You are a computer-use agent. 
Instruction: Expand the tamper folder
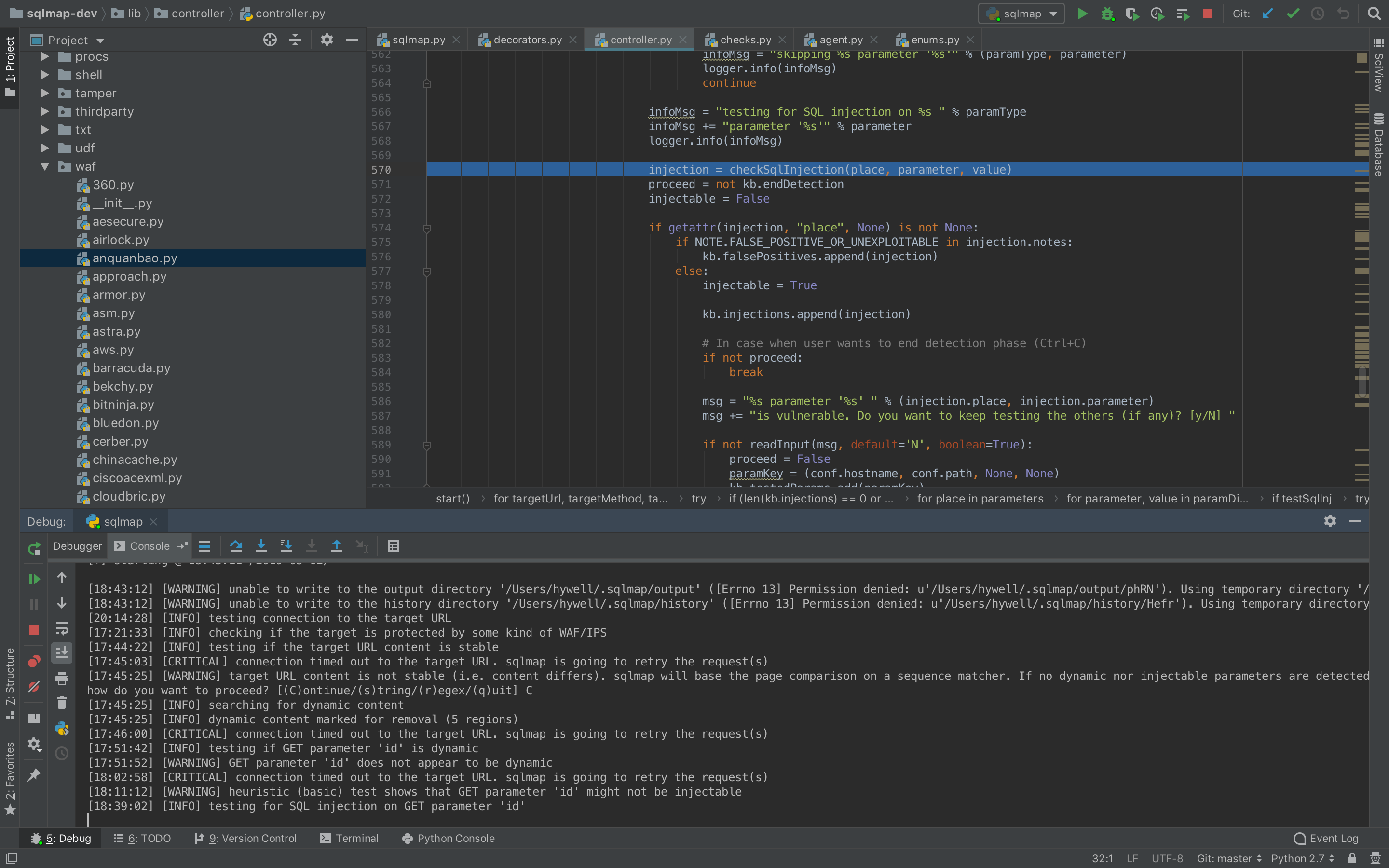(45, 93)
